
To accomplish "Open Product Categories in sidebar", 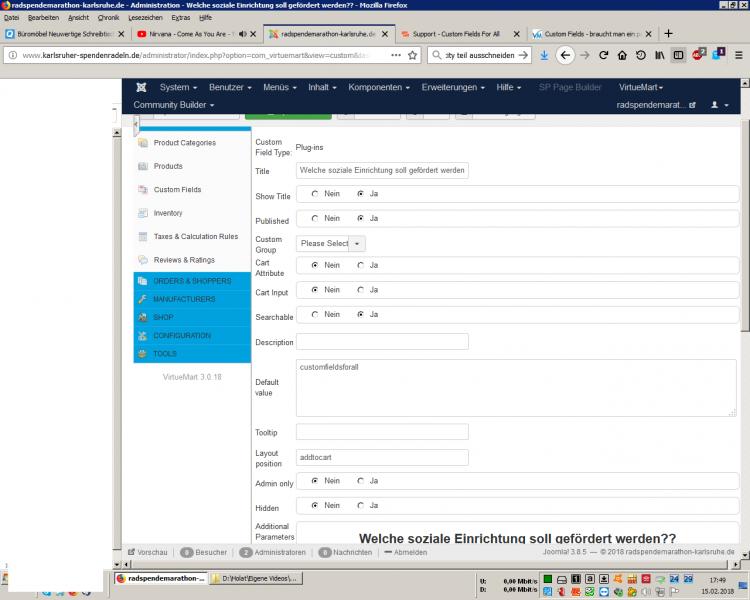I will coord(184,143).
